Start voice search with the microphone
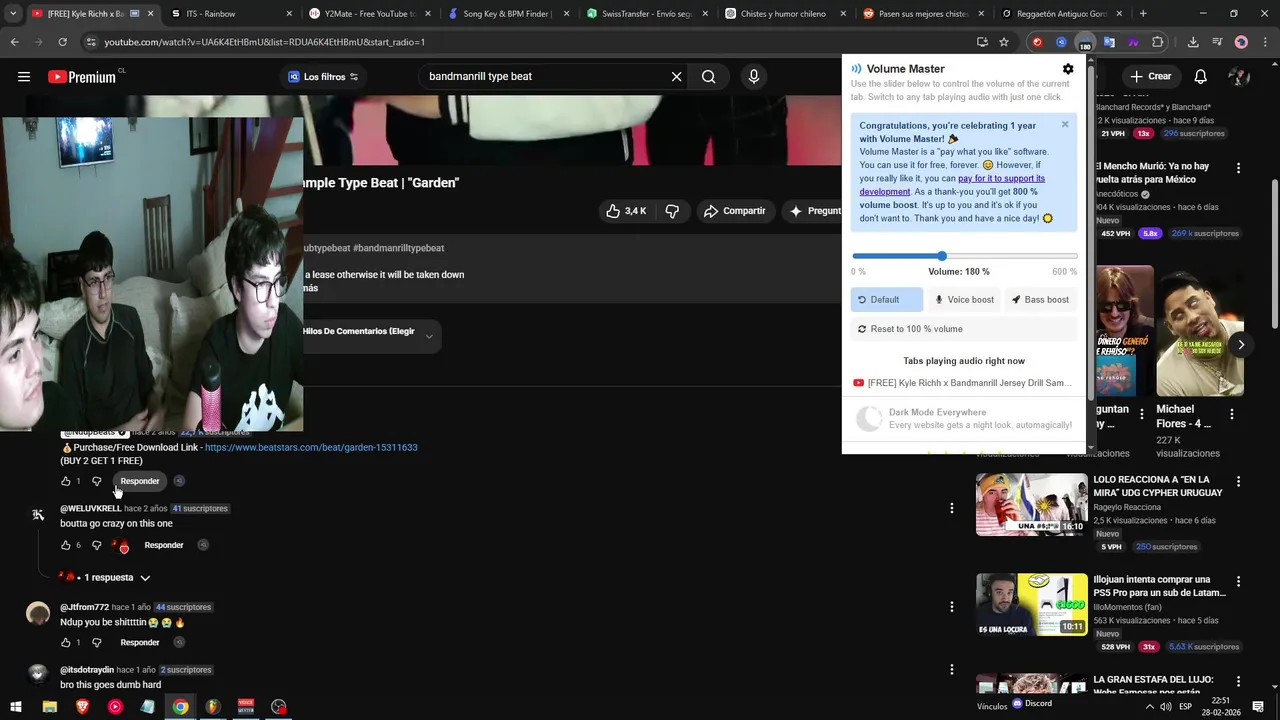The width and height of the screenshot is (1280, 720). coord(754,76)
